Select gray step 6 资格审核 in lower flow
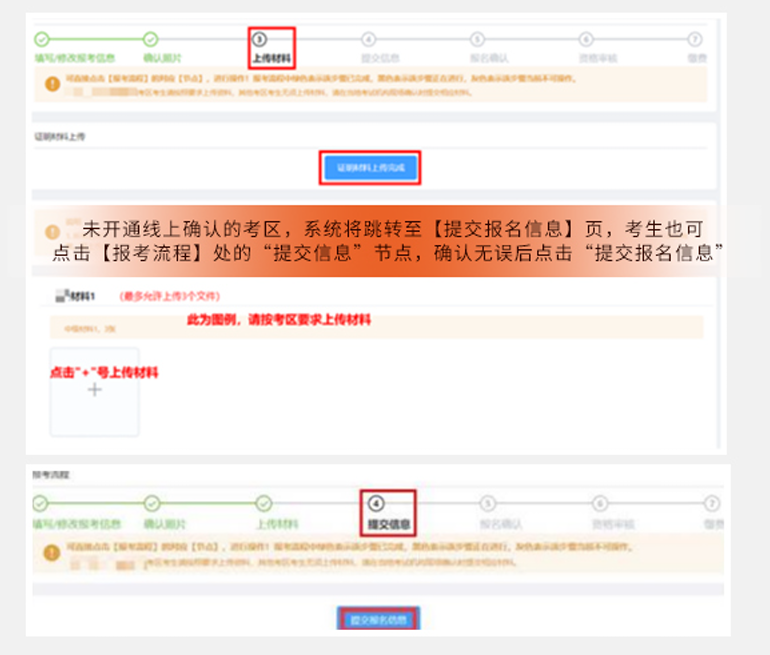 tap(600, 503)
